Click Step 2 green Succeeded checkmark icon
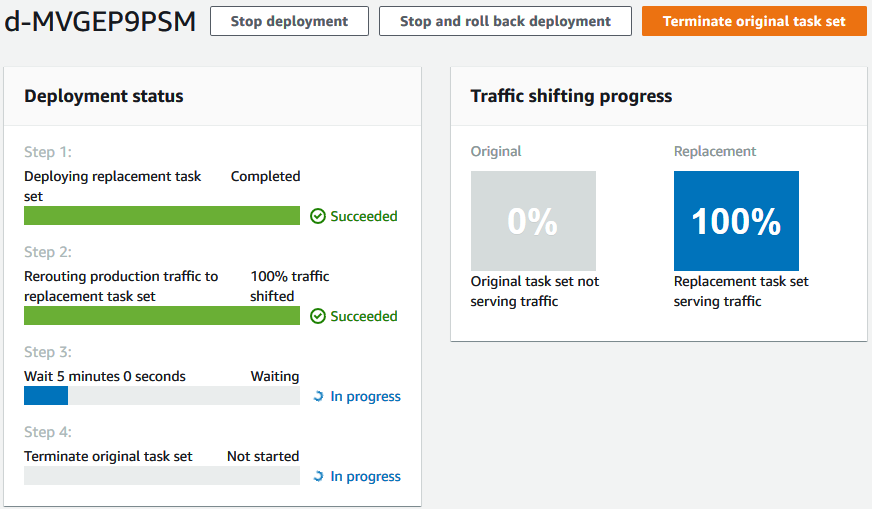872x509 pixels. coord(318,316)
